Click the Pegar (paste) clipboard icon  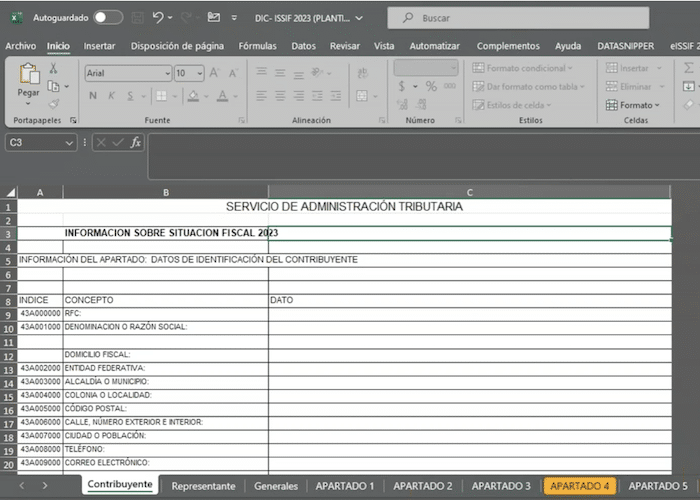(28, 74)
